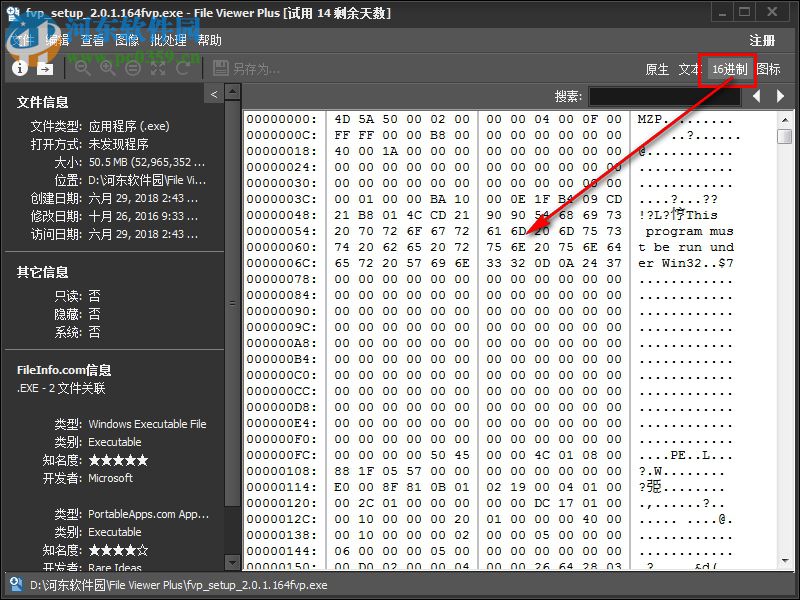Click the open-with arrow icon on the toolbar

coord(45,69)
